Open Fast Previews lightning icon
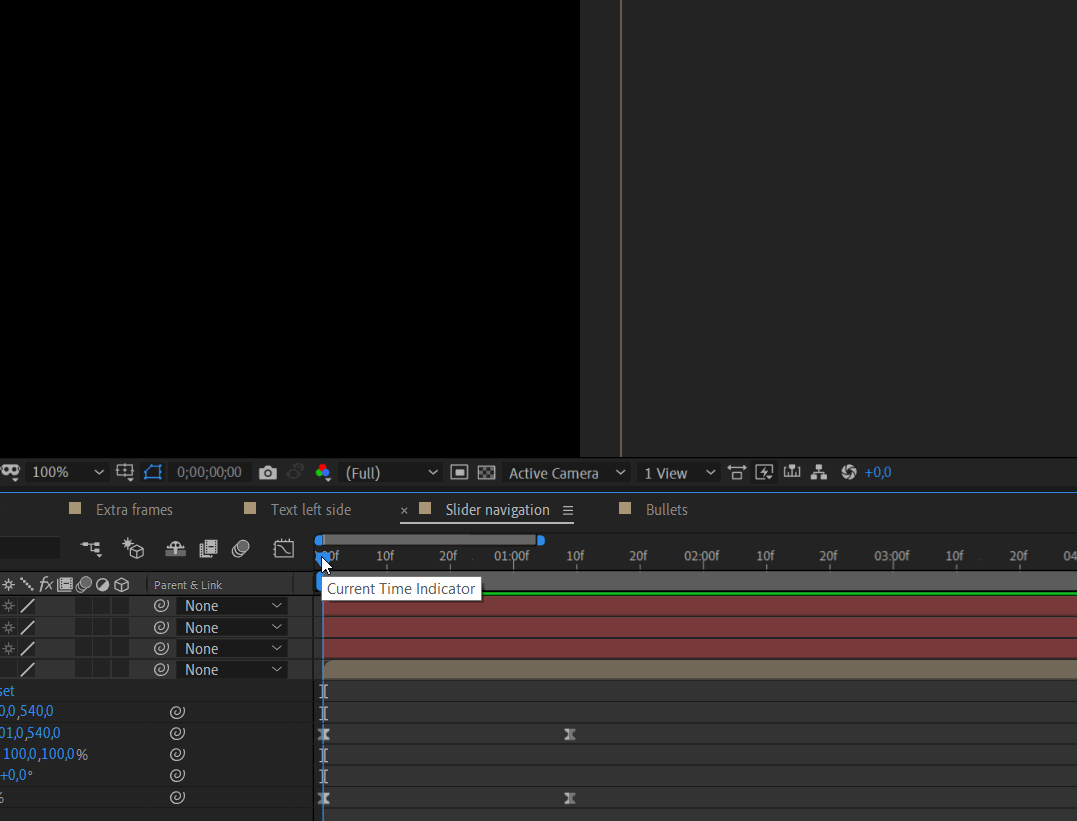Image resolution: width=1077 pixels, height=821 pixels. [x=765, y=473]
